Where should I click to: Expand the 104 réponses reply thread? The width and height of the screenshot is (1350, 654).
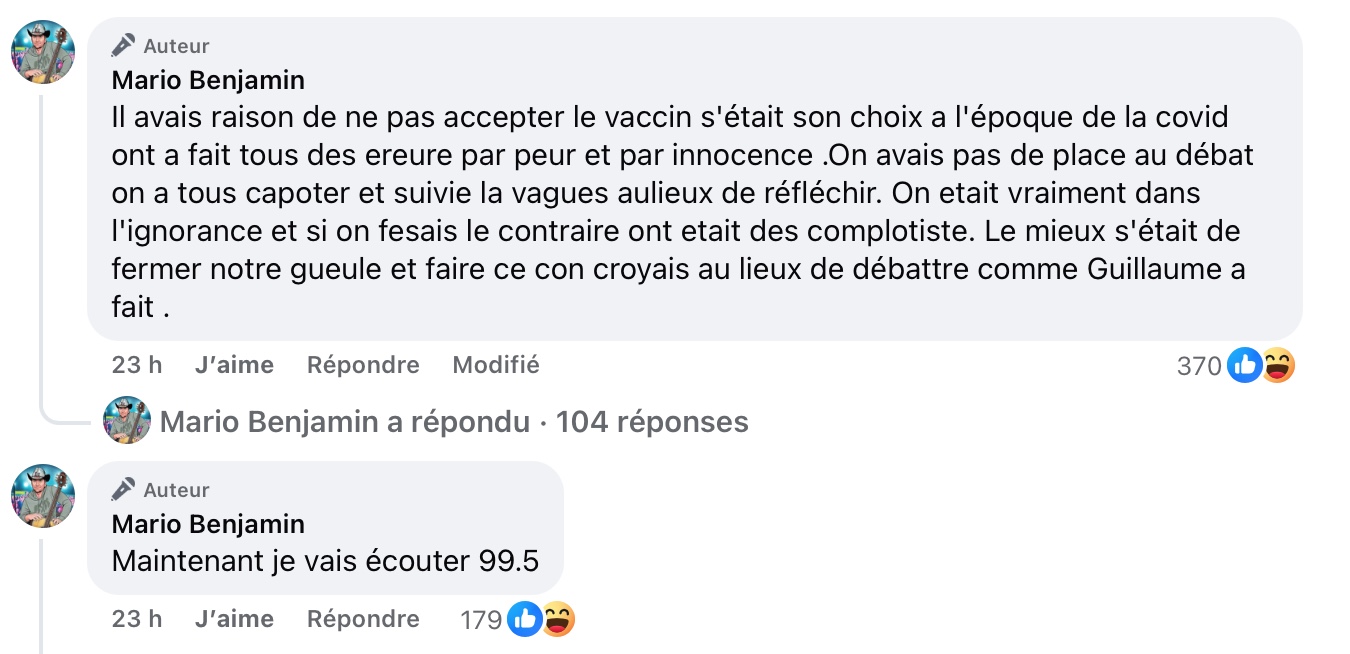click(x=652, y=422)
